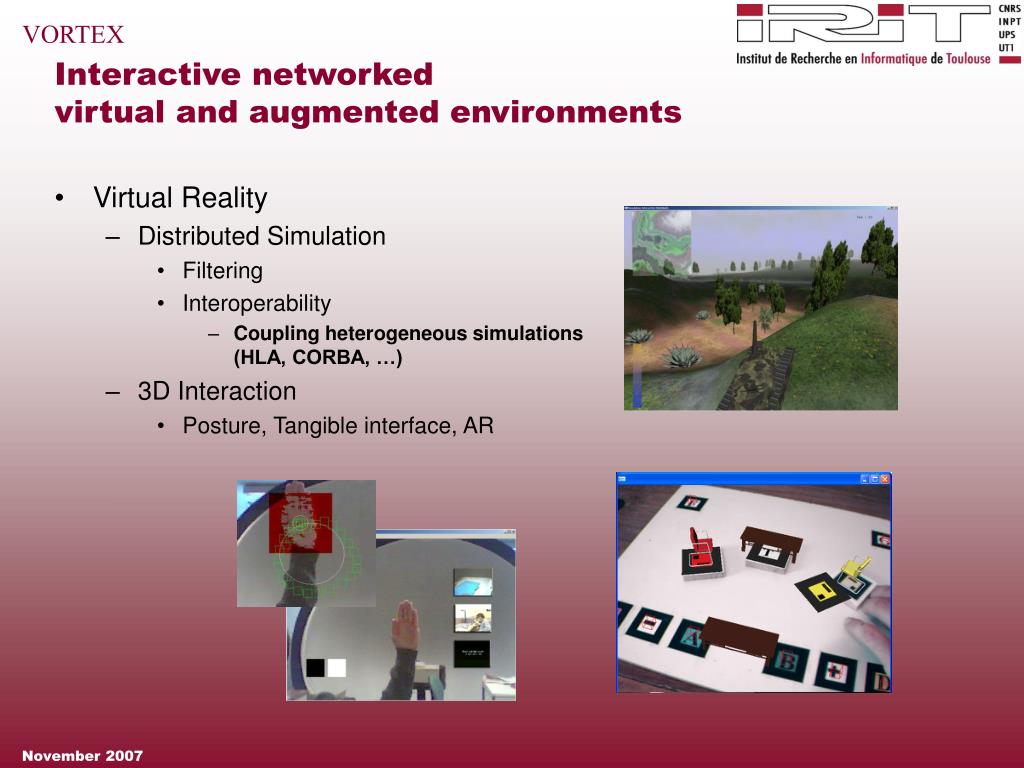
Task: Click the VORTEX heading text
Action: 73,35
